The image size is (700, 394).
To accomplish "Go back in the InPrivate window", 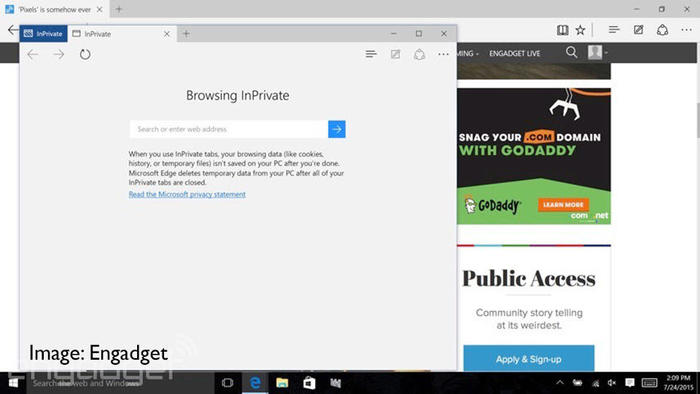I will tap(33, 54).
